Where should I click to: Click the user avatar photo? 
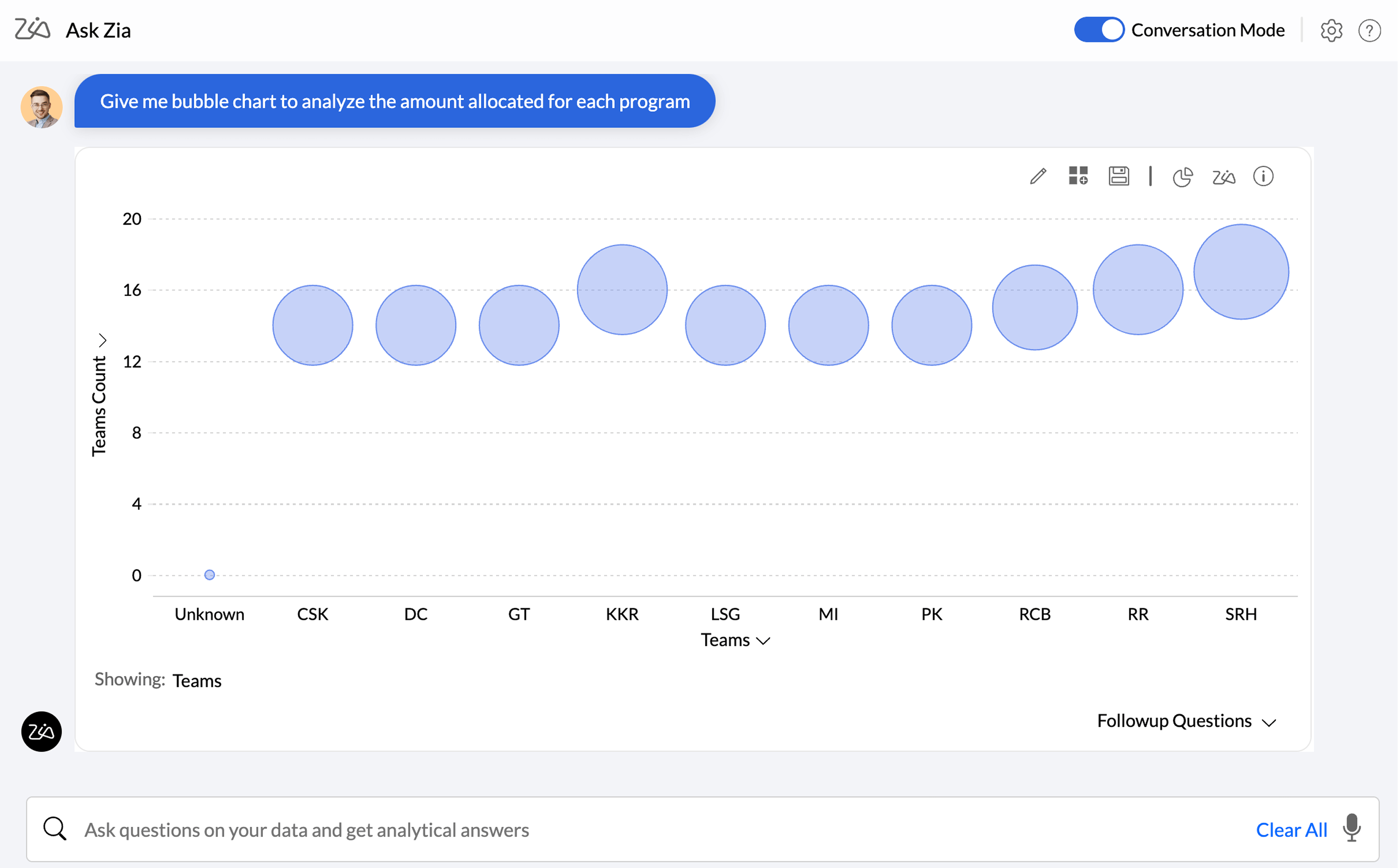click(x=41, y=107)
